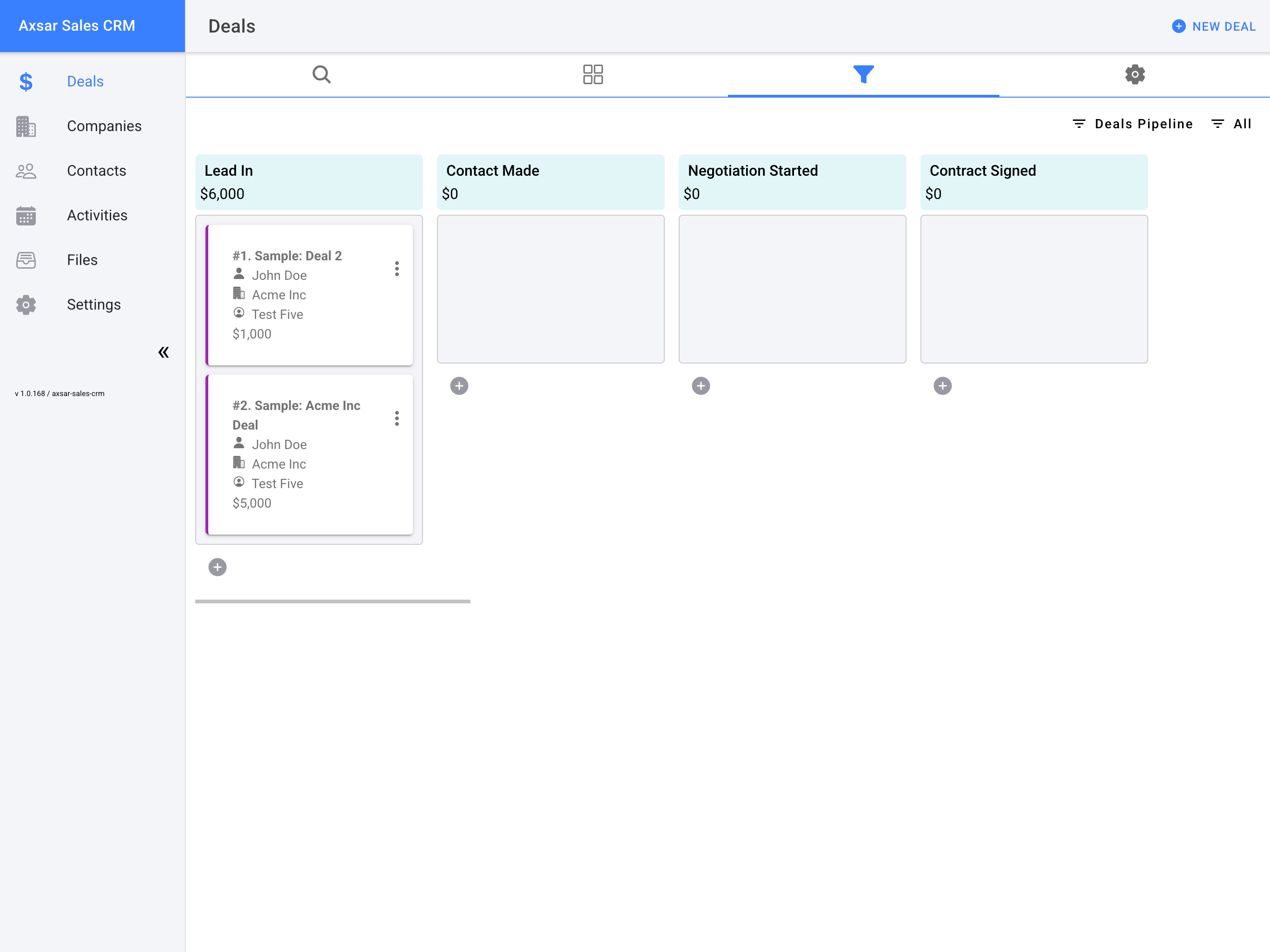1270x952 pixels.
Task: Open Companies from the sidebar
Action: coord(103,126)
